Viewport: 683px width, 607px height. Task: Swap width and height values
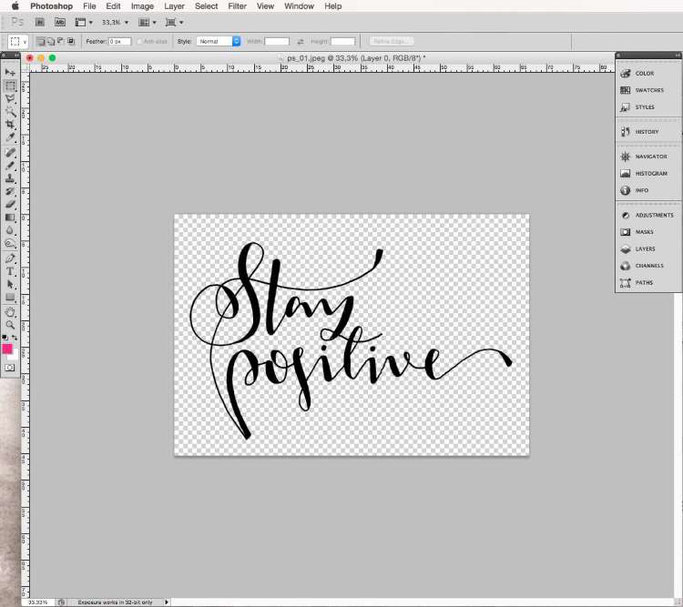tap(300, 41)
